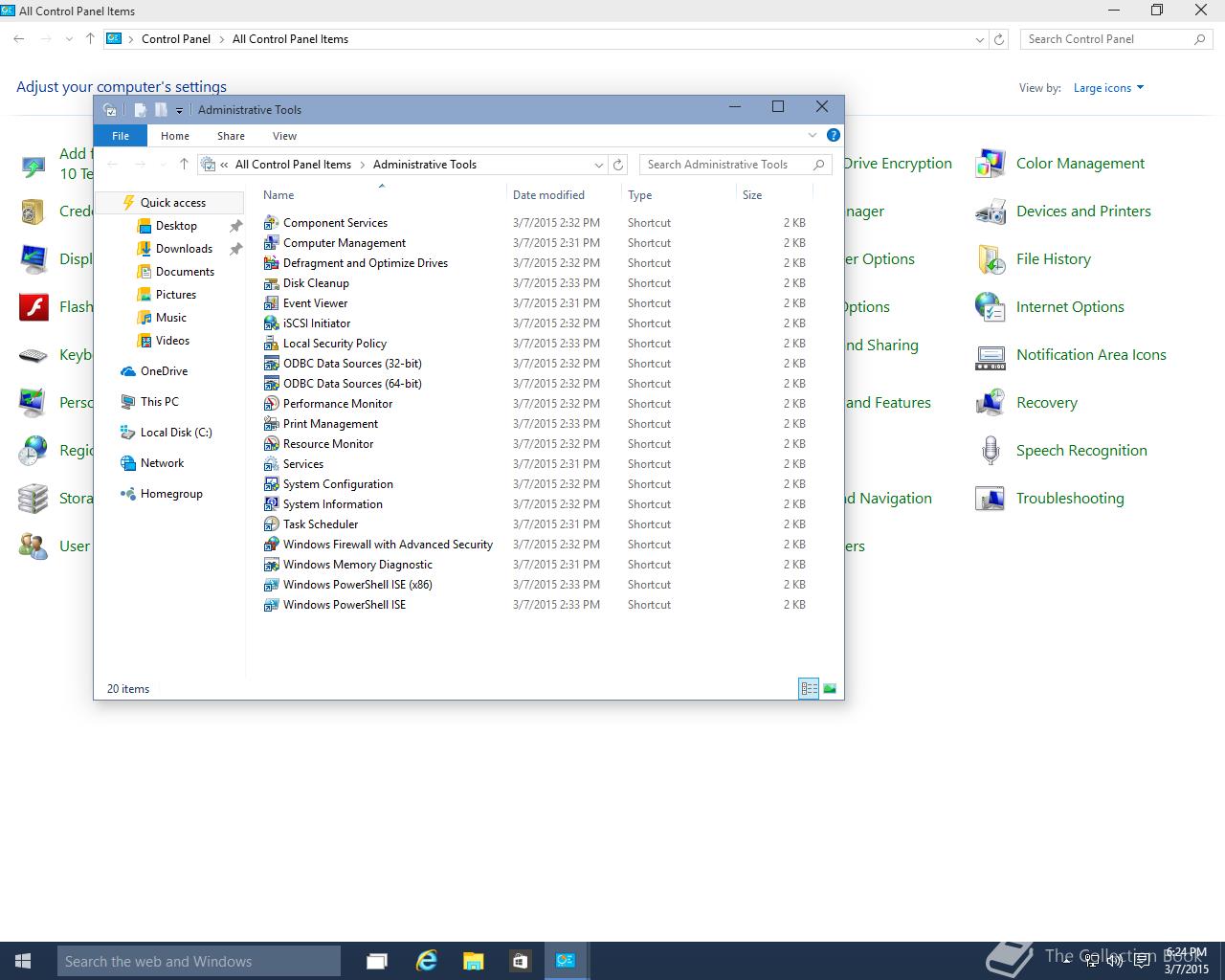Click Control Panel breadcrumb in background window
This screenshot has width=1225, height=980.
point(176,39)
